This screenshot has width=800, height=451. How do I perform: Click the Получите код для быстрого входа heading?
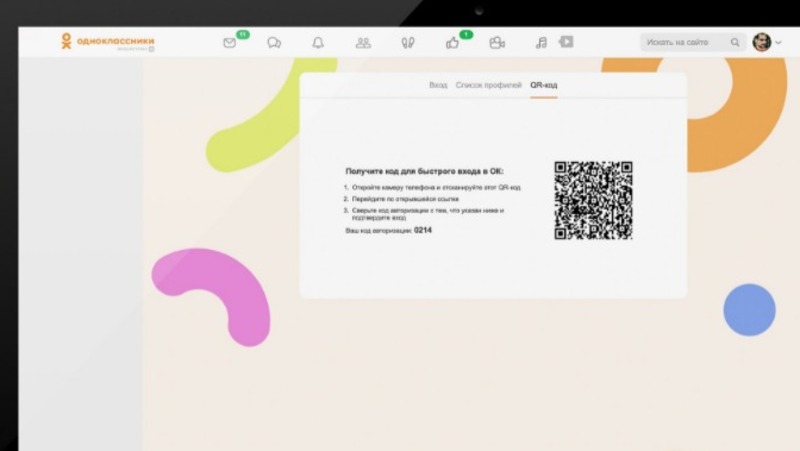click(x=424, y=172)
